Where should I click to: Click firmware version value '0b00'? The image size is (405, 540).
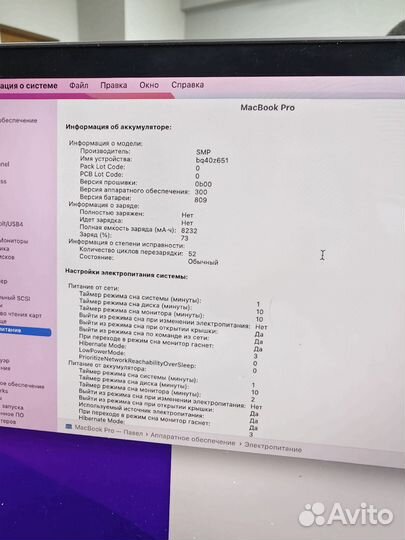click(x=203, y=184)
